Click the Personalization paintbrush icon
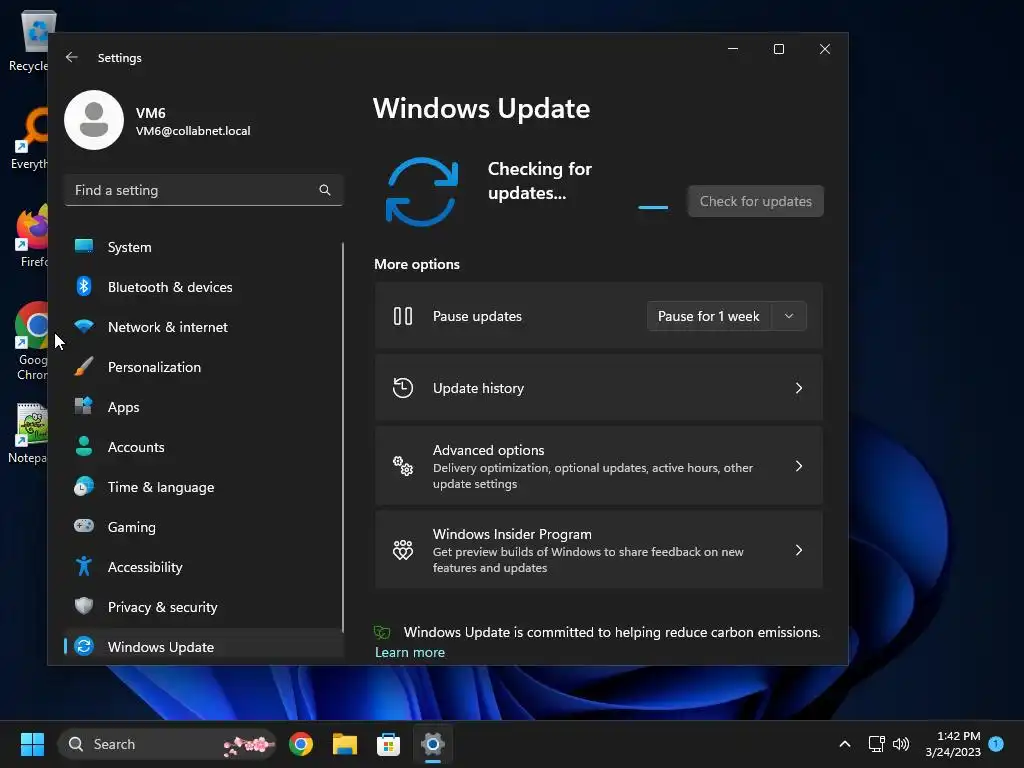 click(84, 366)
